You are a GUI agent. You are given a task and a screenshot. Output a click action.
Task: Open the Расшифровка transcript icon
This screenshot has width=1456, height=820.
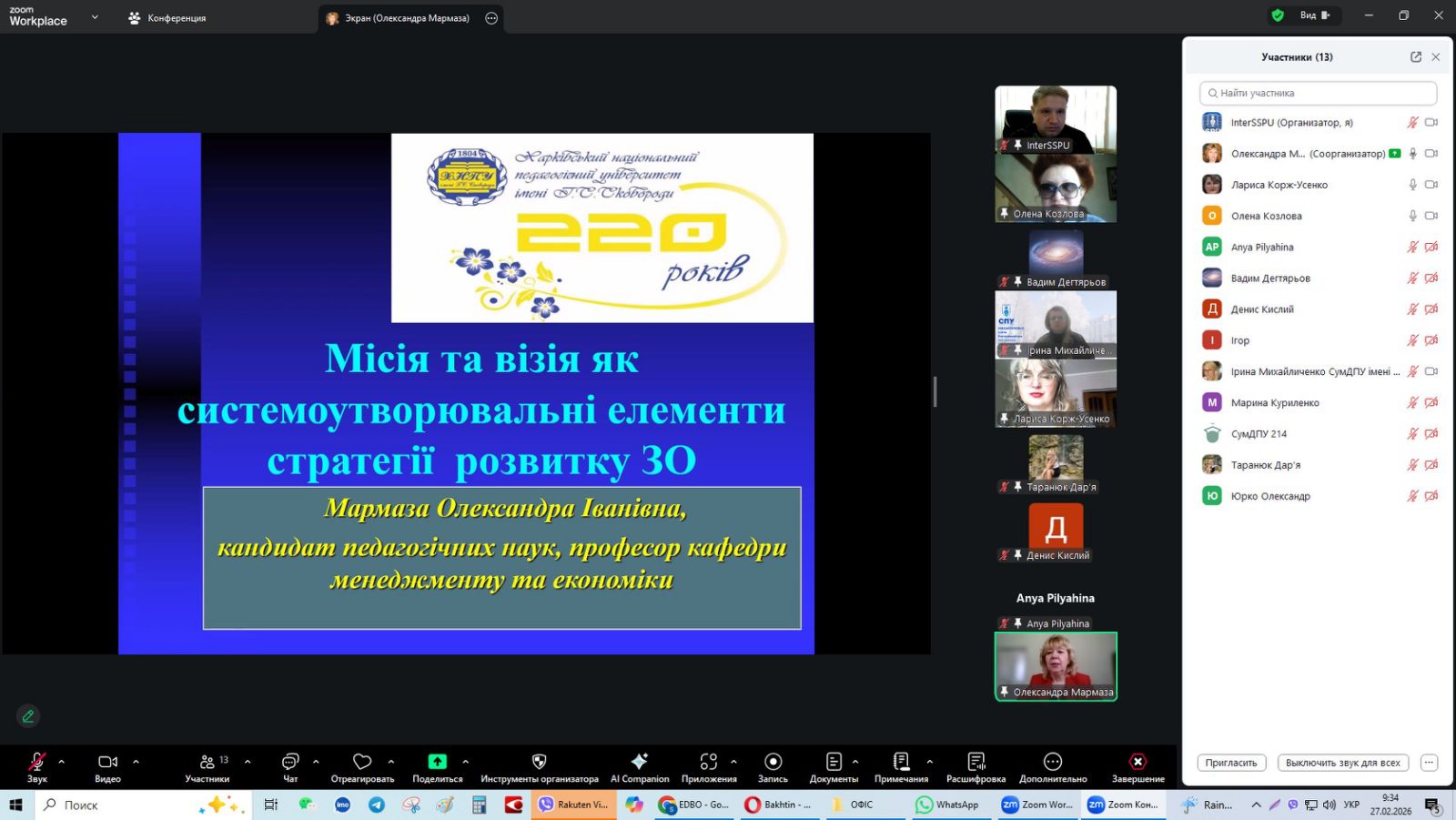(x=976, y=762)
